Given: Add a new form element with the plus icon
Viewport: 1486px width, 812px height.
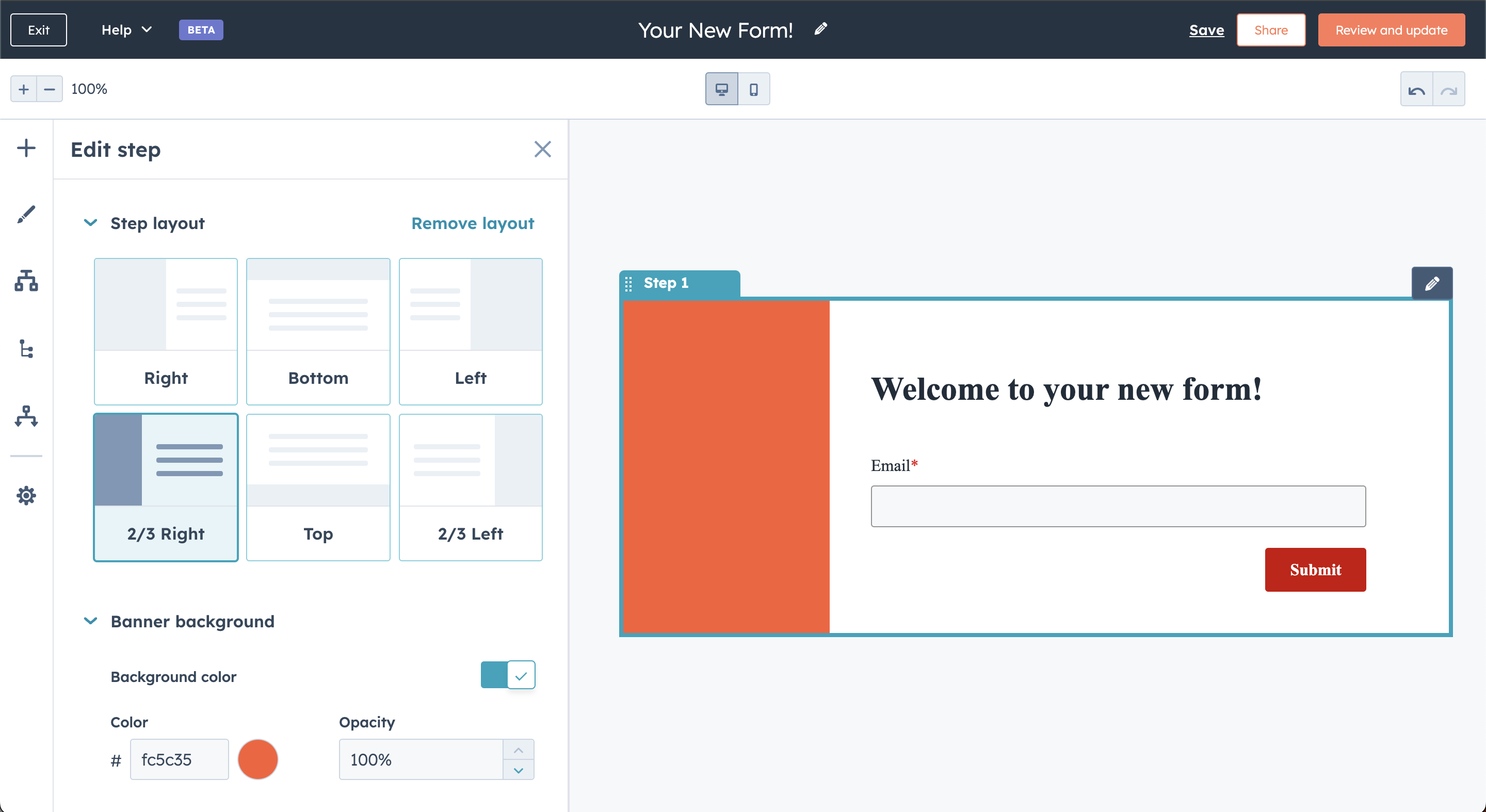Looking at the screenshot, I should 26,148.
